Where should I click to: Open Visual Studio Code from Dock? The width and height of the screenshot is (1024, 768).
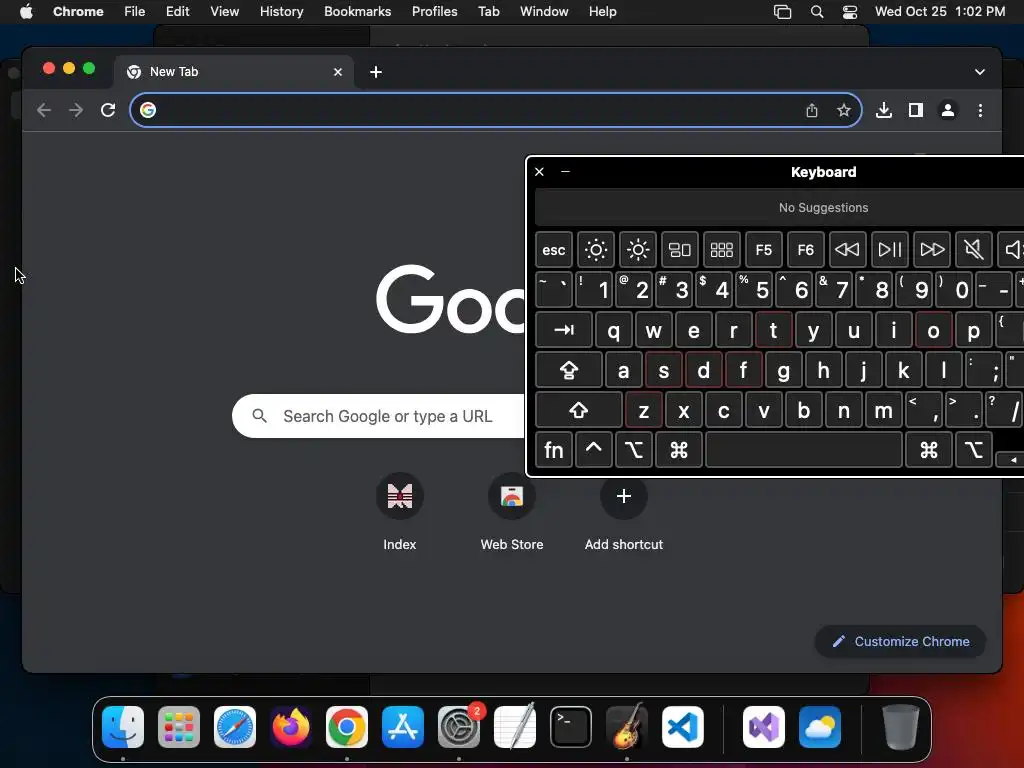(x=682, y=727)
